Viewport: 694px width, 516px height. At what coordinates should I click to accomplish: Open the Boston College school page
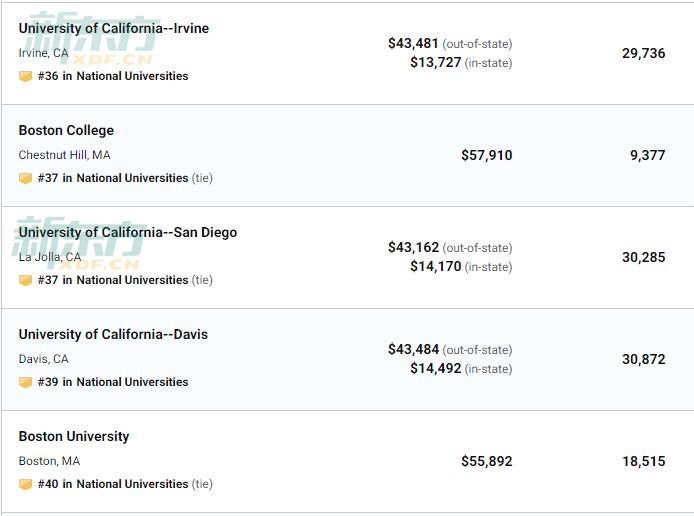[x=66, y=131]
